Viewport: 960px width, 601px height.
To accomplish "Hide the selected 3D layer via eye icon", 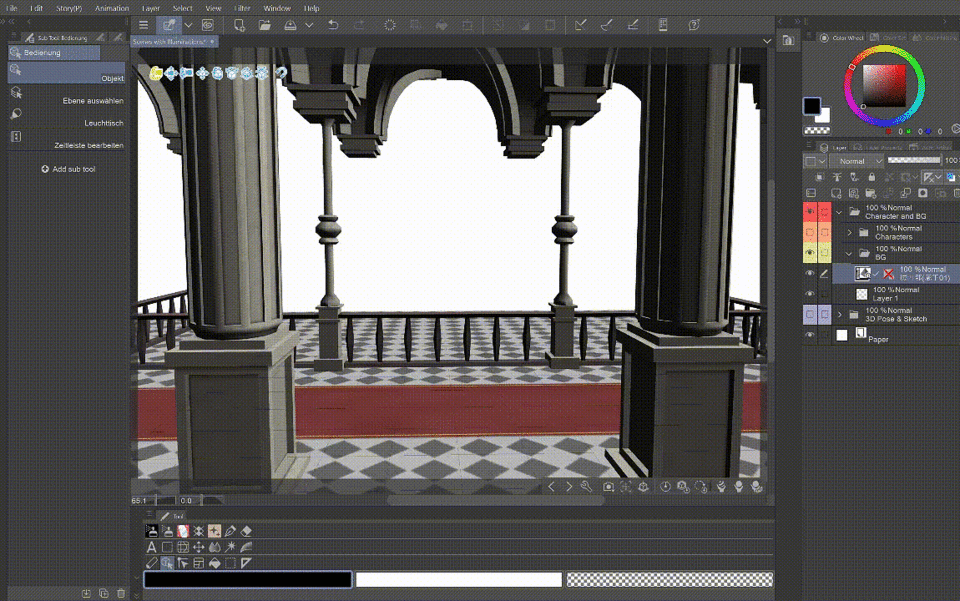I will coord(809,274).
